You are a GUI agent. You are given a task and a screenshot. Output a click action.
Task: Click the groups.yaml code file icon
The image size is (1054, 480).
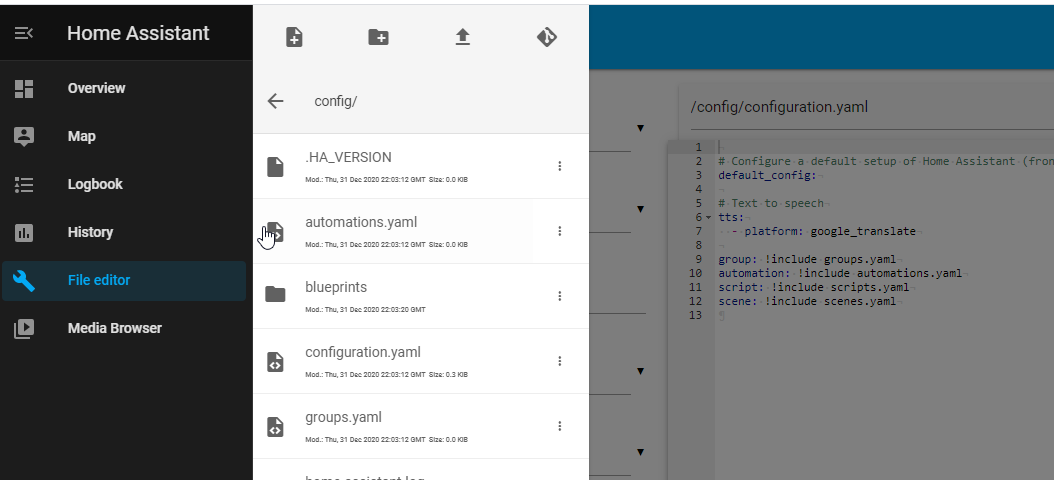coord(275,427)
